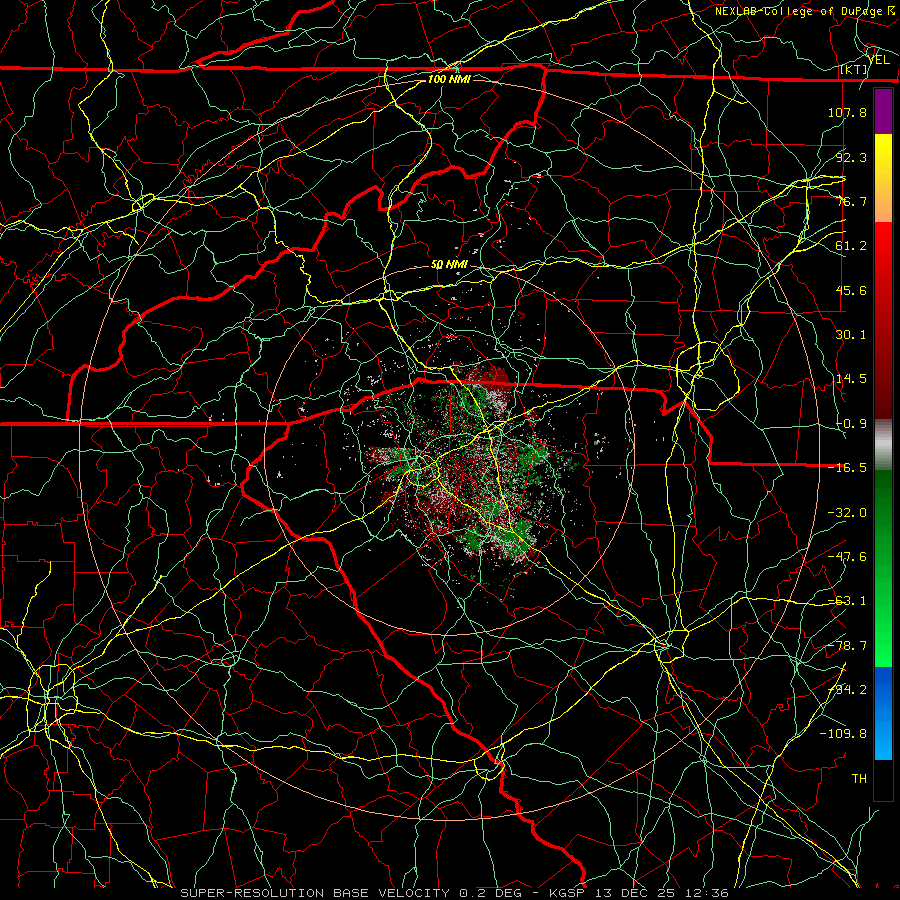
Task: Pick the purple segment of the color bar
Action: pyautogui.click(x=883, y=112)
